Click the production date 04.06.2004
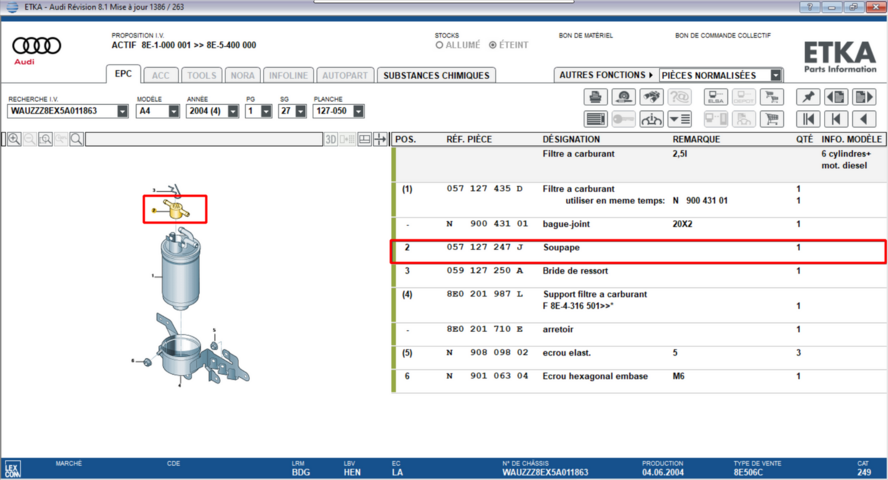Image resolution: width=888 pixels, height=480 pixels. click(x=663, y=472)
